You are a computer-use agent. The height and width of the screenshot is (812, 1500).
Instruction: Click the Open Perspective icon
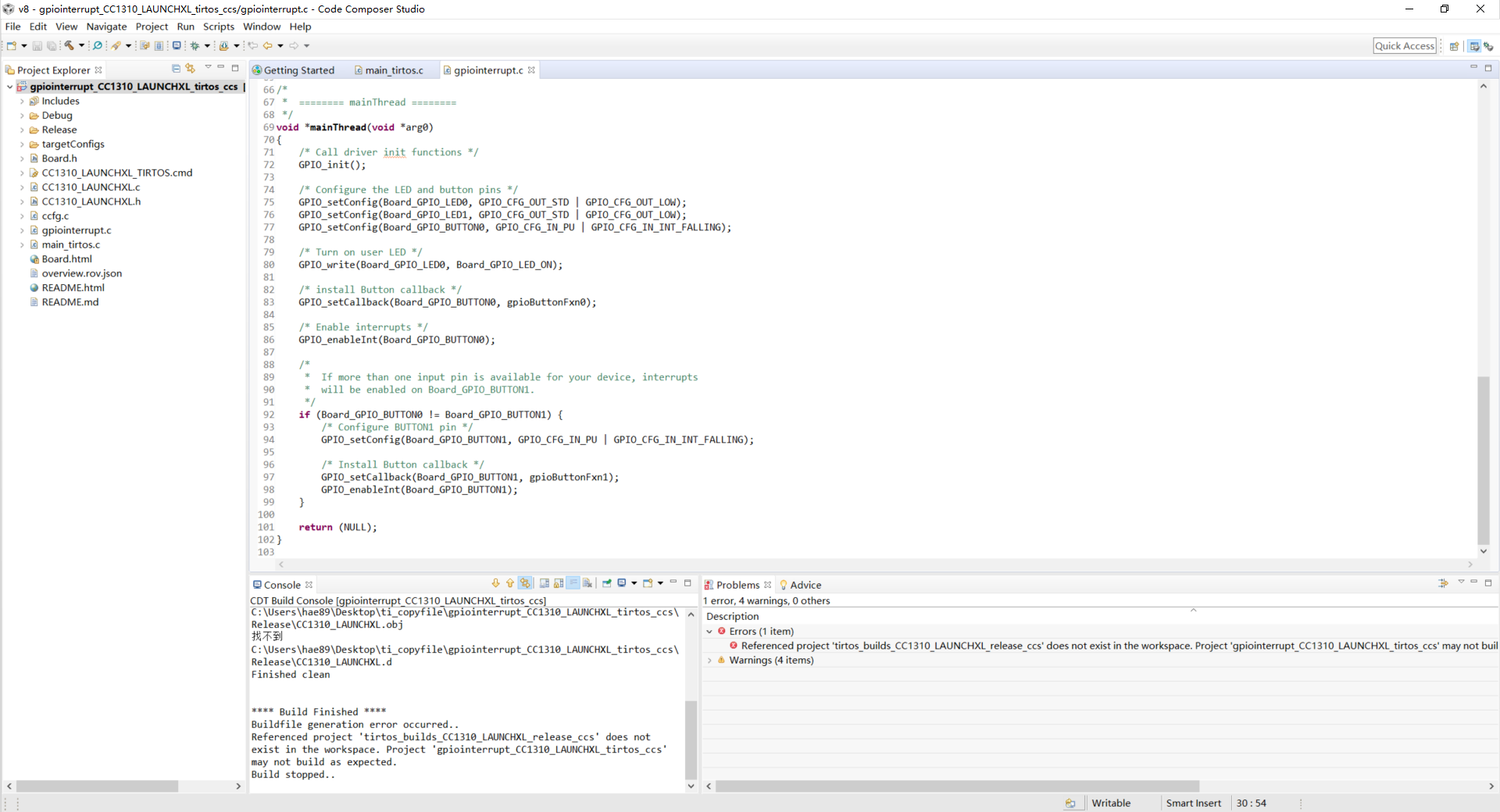pyautogui.click(x=1454, y=46)
